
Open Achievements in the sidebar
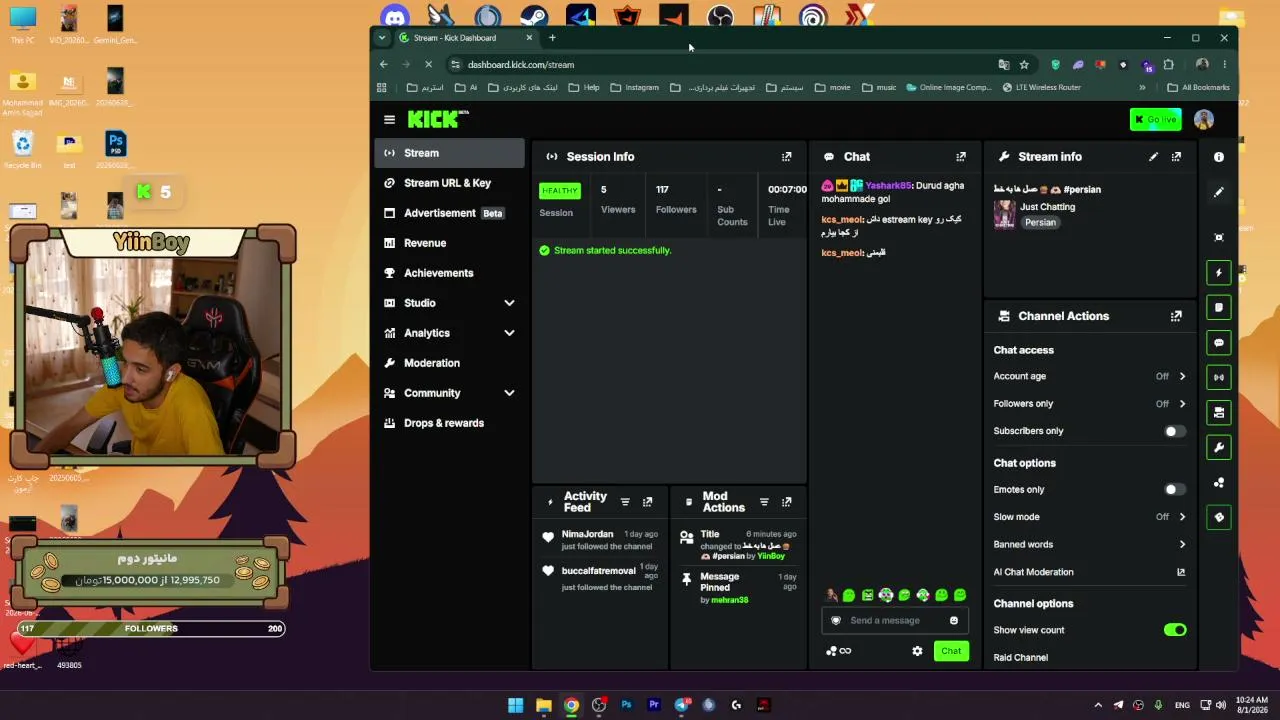[450, 273]
